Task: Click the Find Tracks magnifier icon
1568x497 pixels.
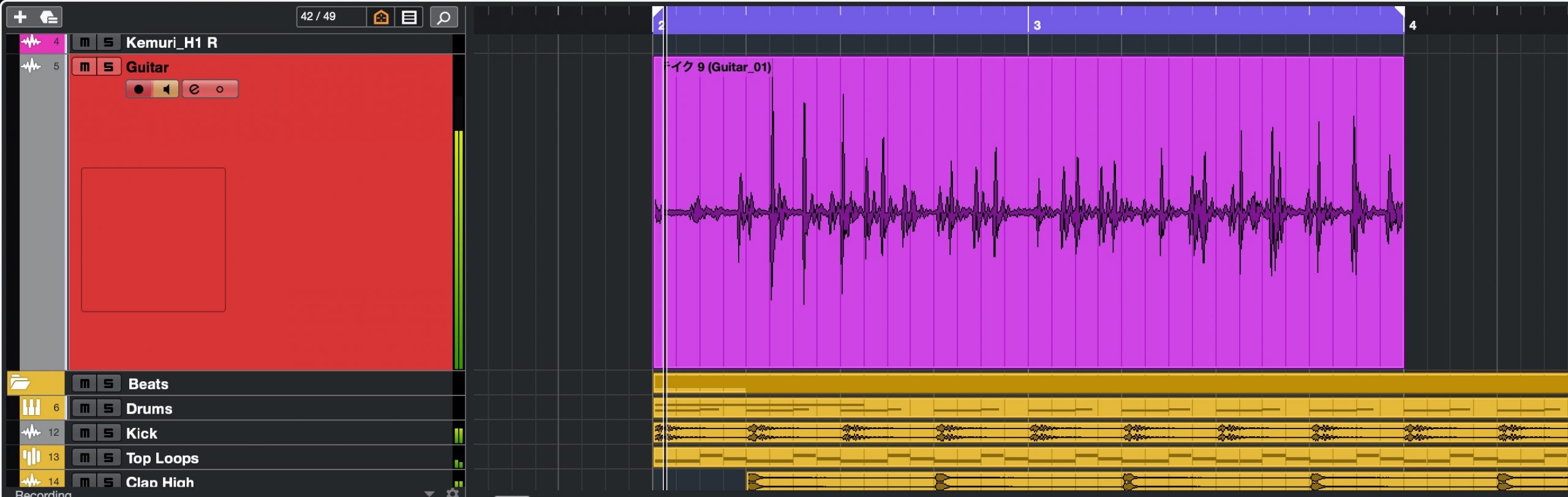Action: coord(444,17)
